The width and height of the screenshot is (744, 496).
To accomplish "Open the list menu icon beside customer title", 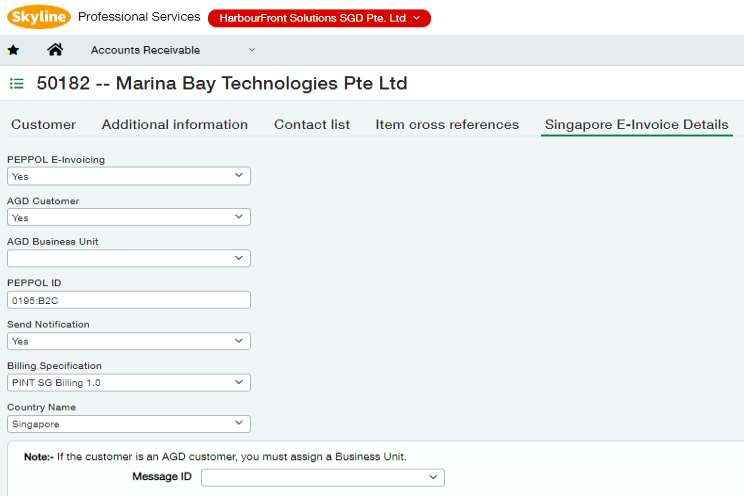I will click(x=16, y=84).
